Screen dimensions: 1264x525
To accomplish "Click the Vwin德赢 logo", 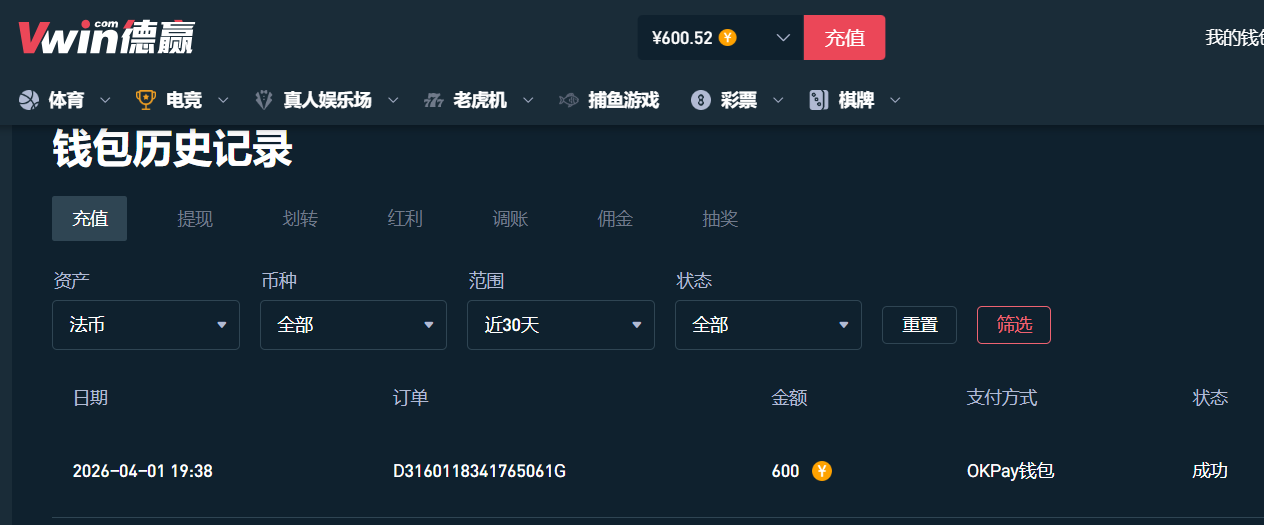I will (x=106, y=37).
